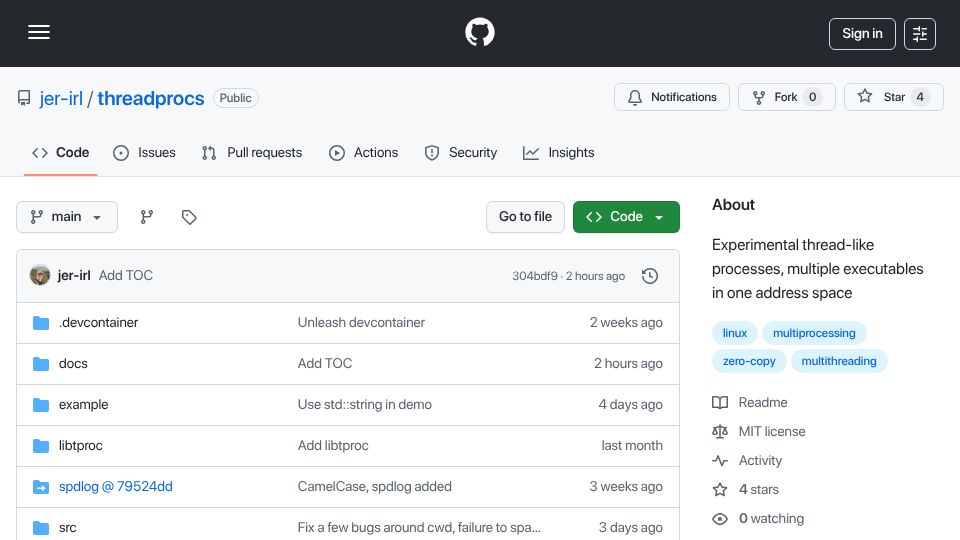Viewport: 960px width, 540px height.
Task: Select the zero-copy topic tag
Action: coord(749,361)
